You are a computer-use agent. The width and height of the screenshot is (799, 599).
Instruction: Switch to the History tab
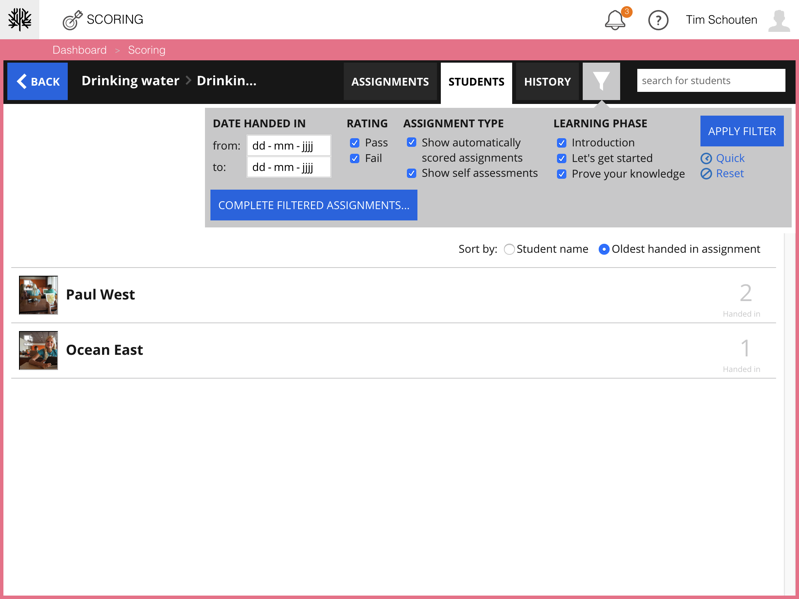pos(547,81)
